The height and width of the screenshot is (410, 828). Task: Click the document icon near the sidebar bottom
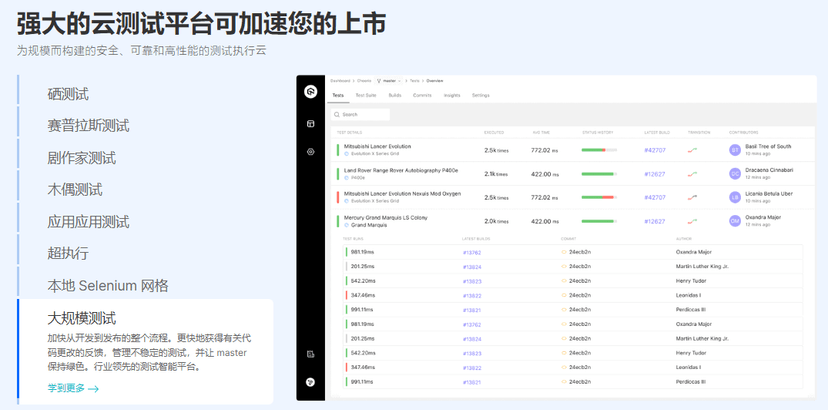pos(310,354)
